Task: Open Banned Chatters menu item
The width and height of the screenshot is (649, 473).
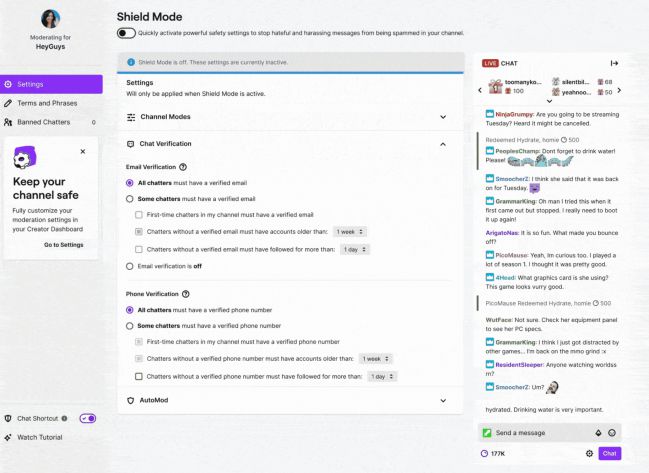Action: (x=51, y=122)
